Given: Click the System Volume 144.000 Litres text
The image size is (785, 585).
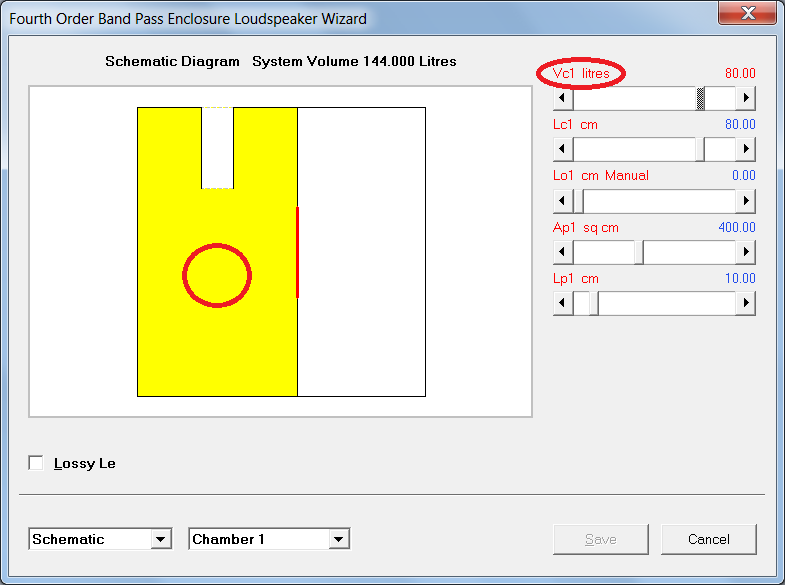Looking at the screenshot, I should point(354,61).
